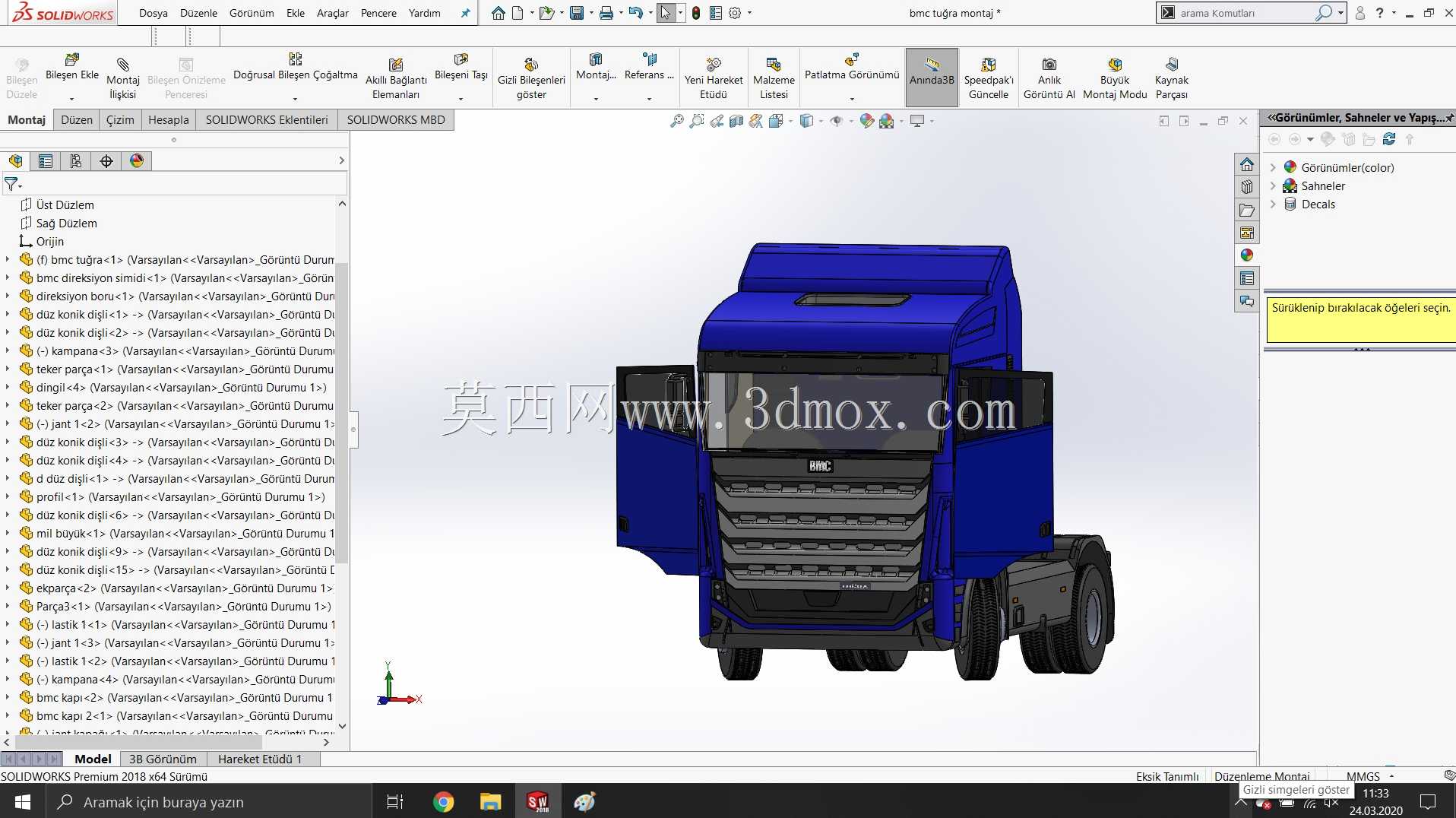Start a Yeni Hareket Etüdü motion study
The width and height of the screenshot is (1456, 818).
[x=714, y=78]
